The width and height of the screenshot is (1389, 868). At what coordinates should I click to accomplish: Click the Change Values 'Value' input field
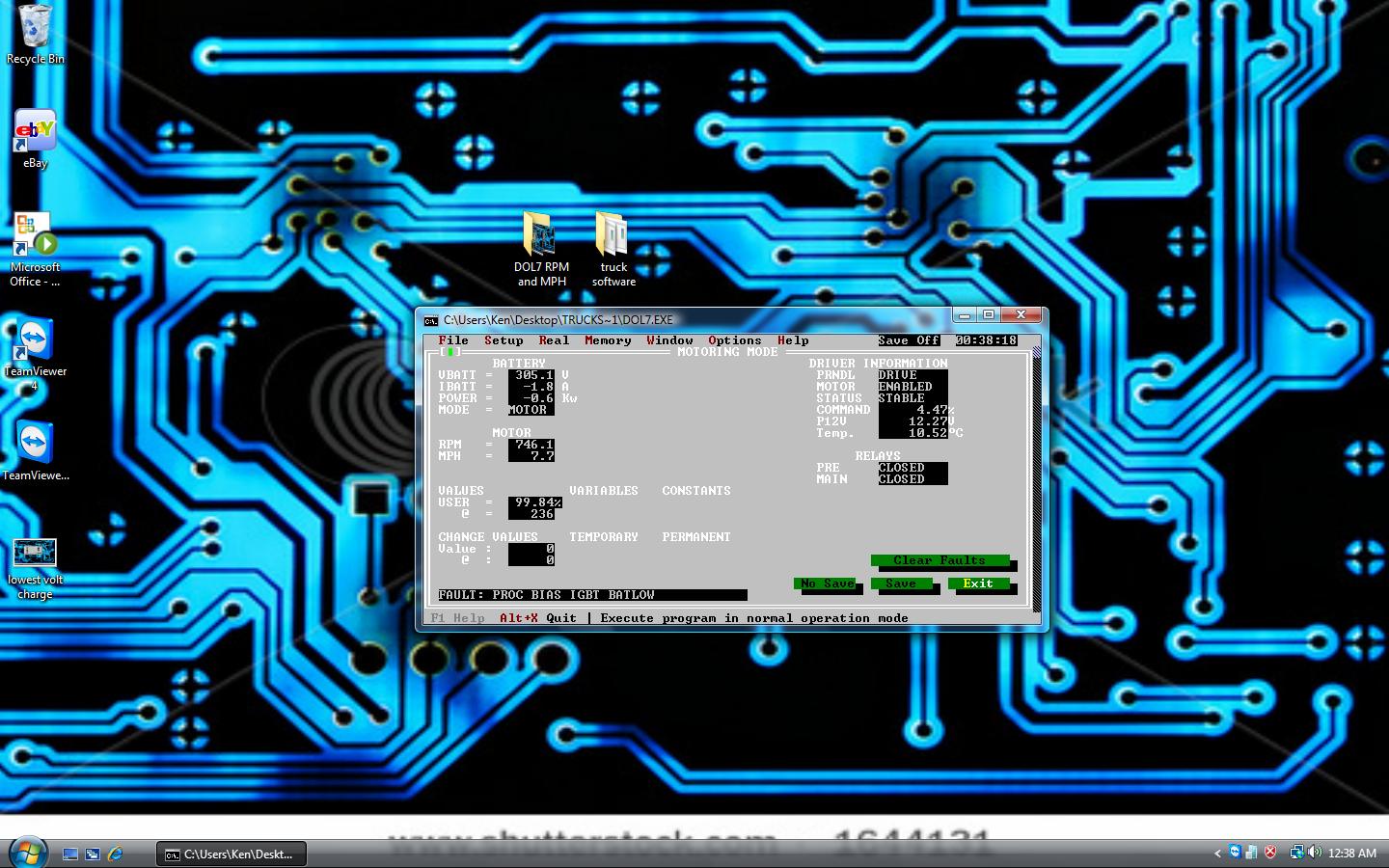[531, 549]
